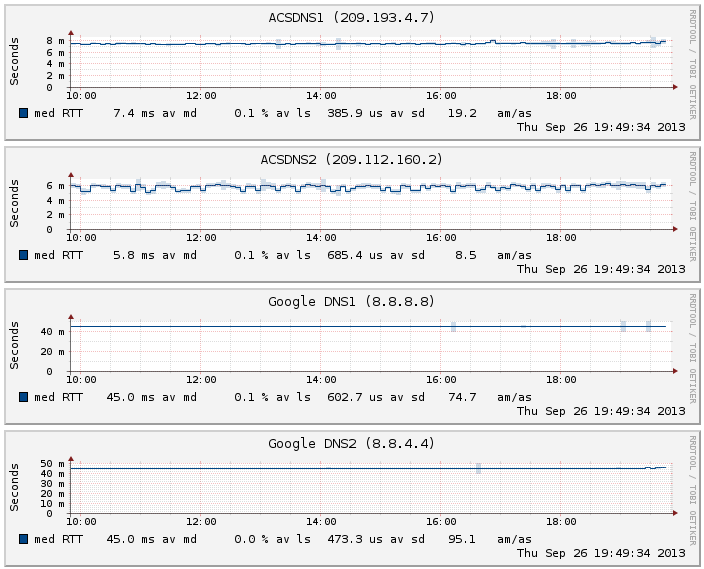The width and height of the screenshot is (704, 569).
Task: Click the red x-axis arrow on ACSDNS1 graph
Action: tap(675, 88)
